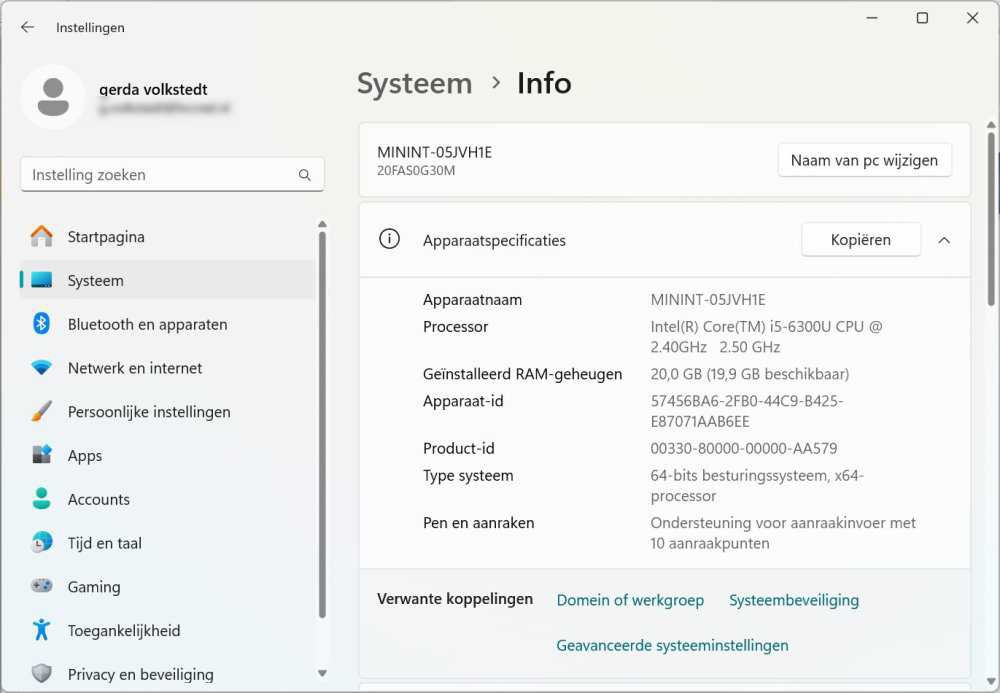Click the Product-id value 00330-80000-00000-AA579
Image resolution: width=1000 pixels, height=693 pixels.
(744, 449)
